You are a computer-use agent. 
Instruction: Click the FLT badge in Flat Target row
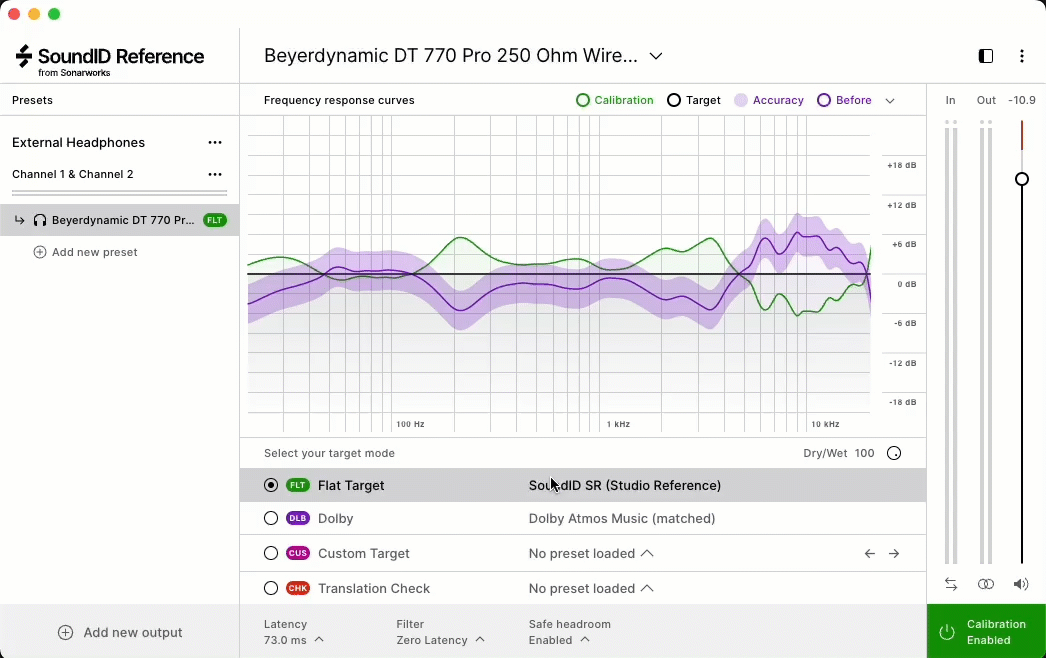(298, 485)
